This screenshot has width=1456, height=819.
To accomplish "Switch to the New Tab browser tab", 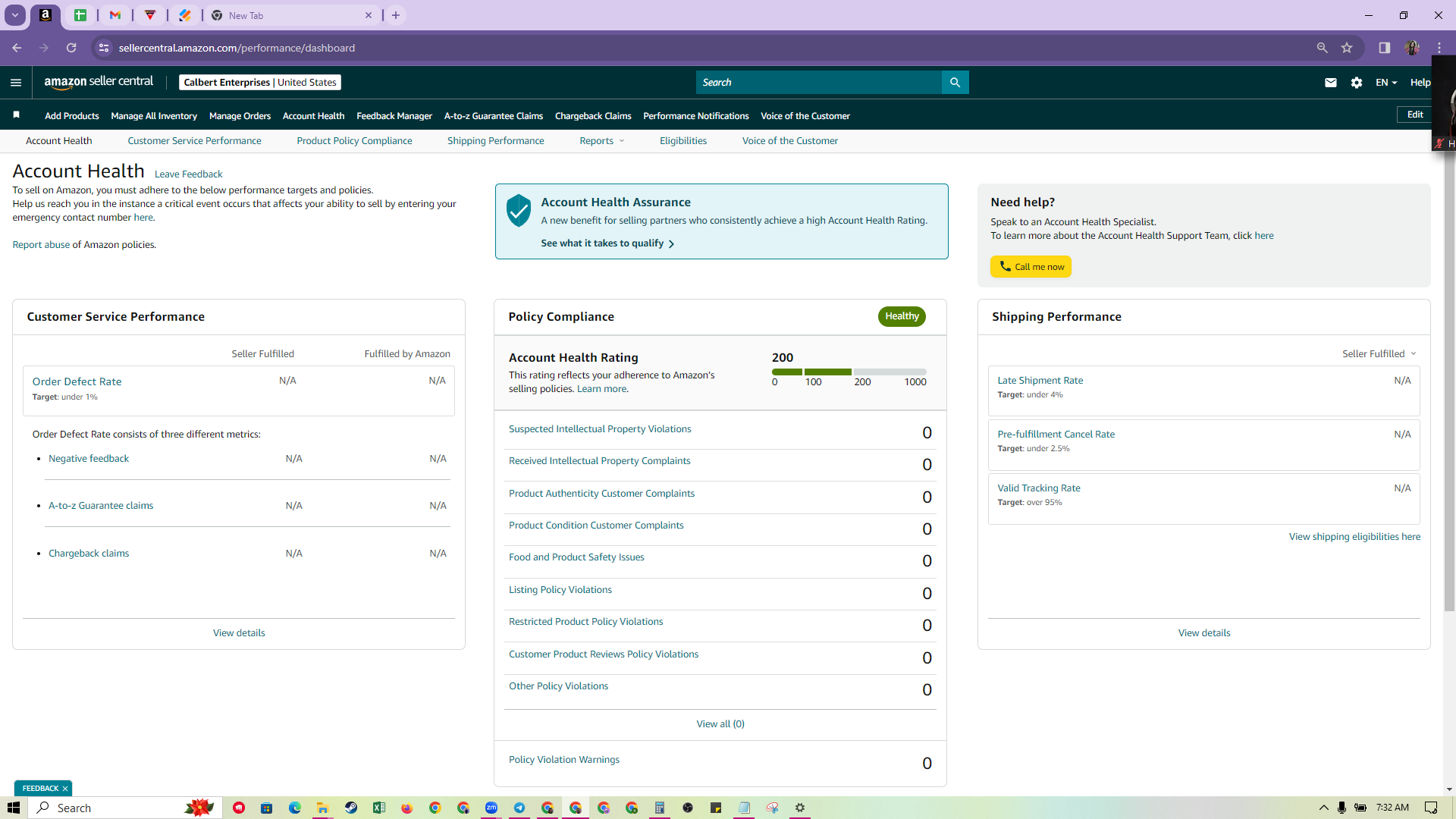I will (292, 15).
